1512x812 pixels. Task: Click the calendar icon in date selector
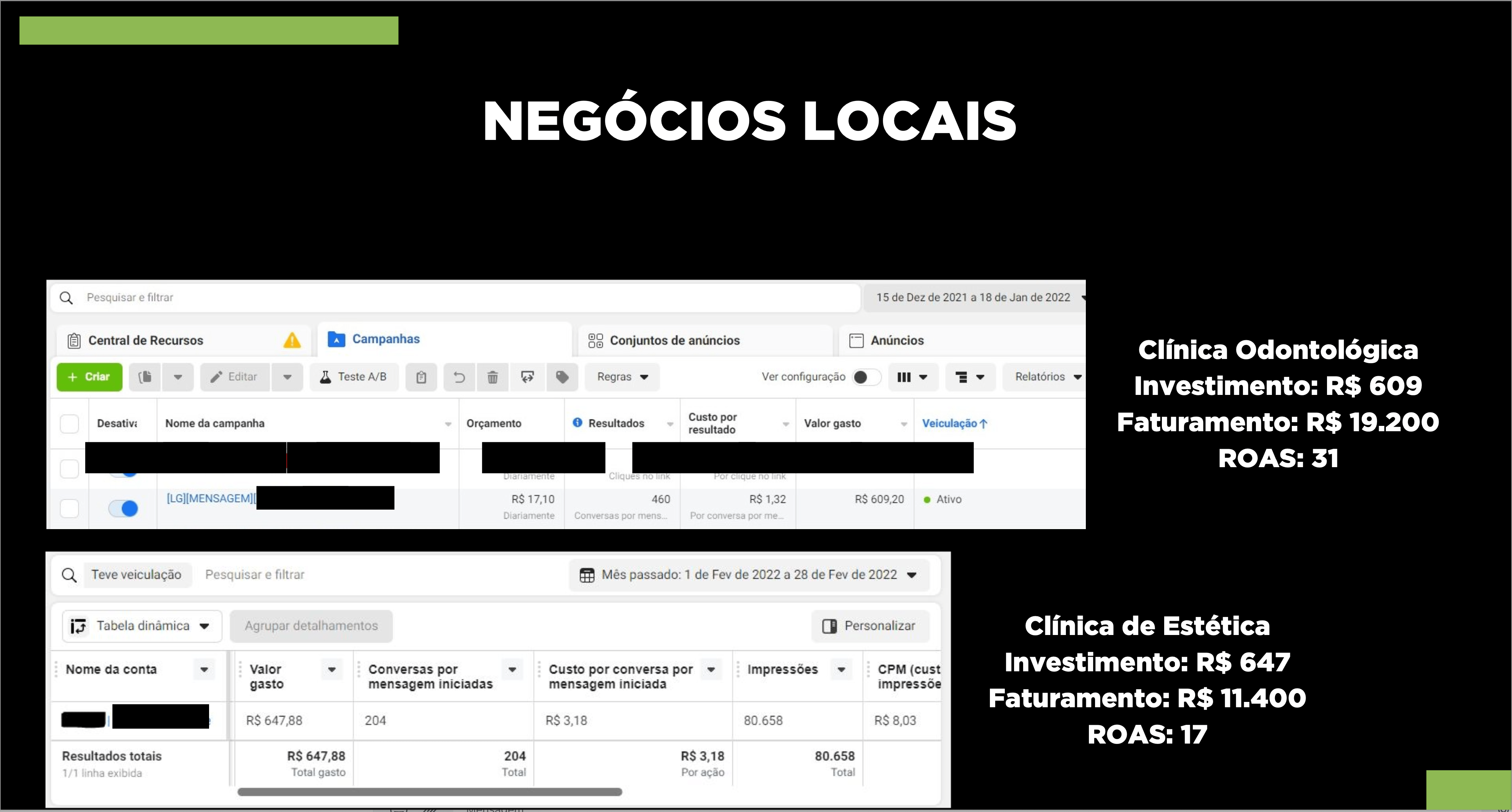(587, 575)
